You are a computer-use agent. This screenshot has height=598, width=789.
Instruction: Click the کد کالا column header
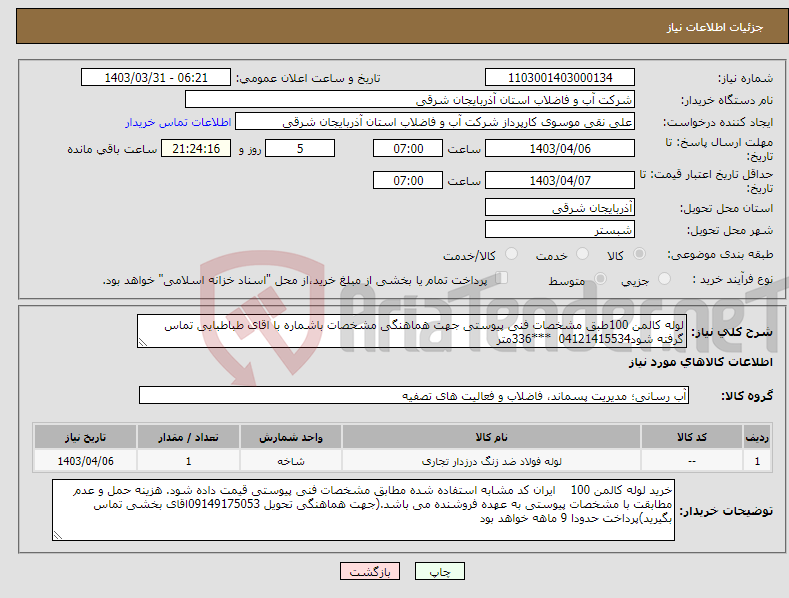click(x=692, y=437)
